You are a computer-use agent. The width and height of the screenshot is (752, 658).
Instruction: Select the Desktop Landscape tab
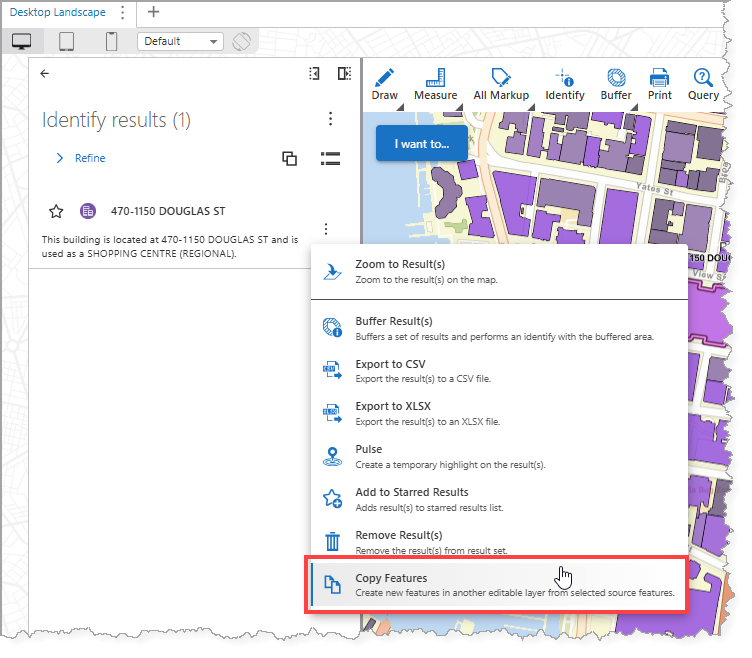coord(58,12)
